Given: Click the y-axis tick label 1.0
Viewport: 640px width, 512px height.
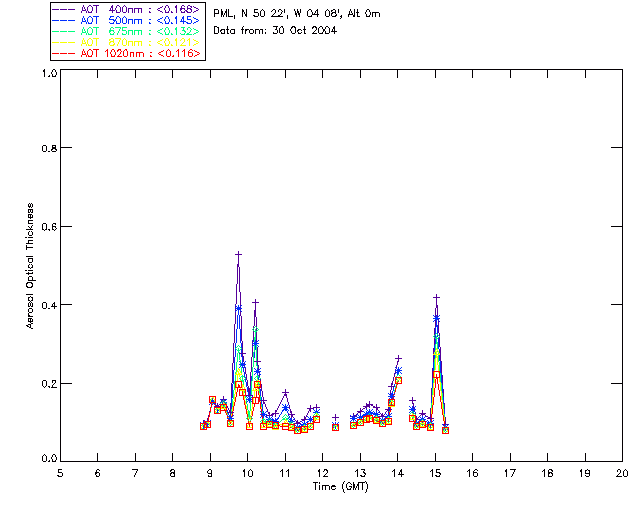Looking at the screenshot, I should tap(49, 73).
